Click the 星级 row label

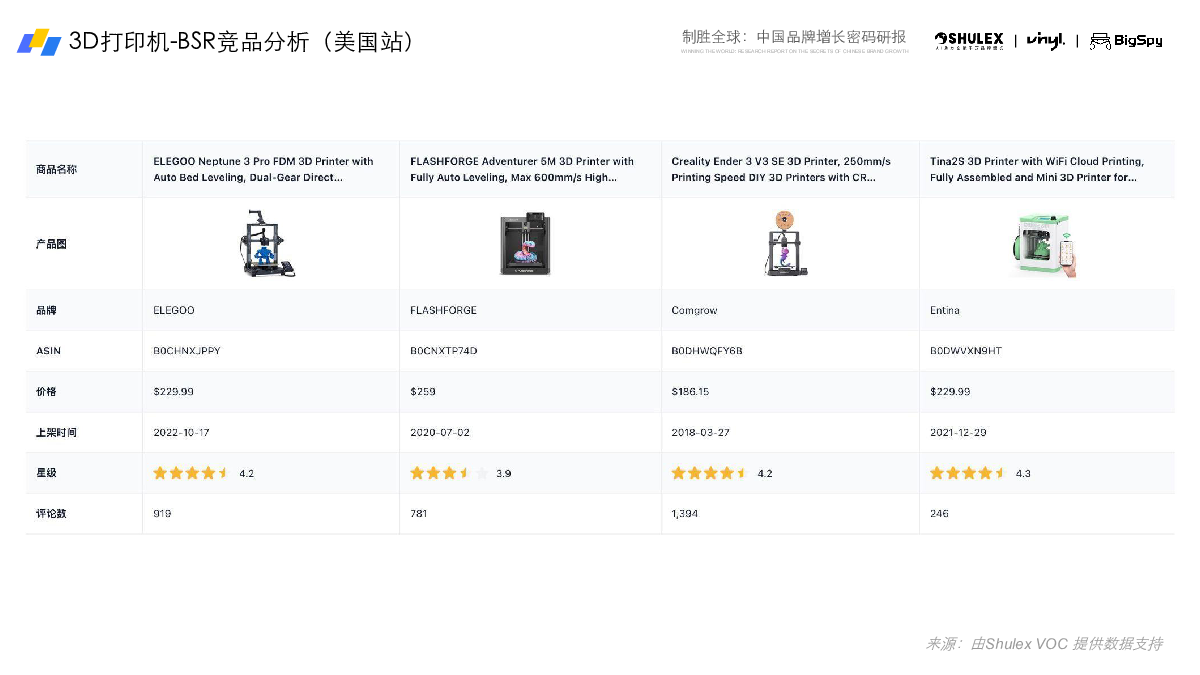[x=46, y=473]
